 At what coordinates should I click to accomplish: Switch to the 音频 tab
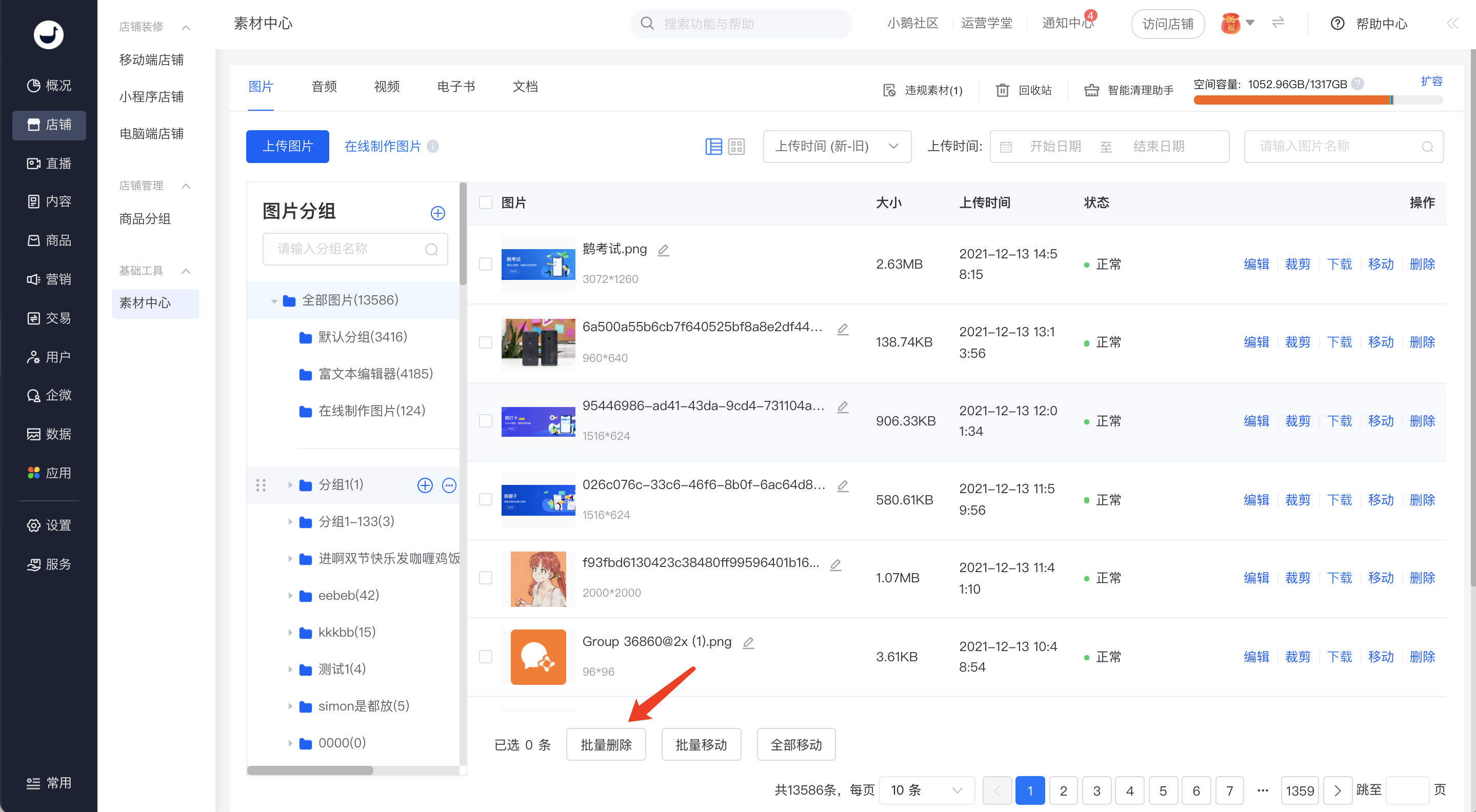pos(324,87)
